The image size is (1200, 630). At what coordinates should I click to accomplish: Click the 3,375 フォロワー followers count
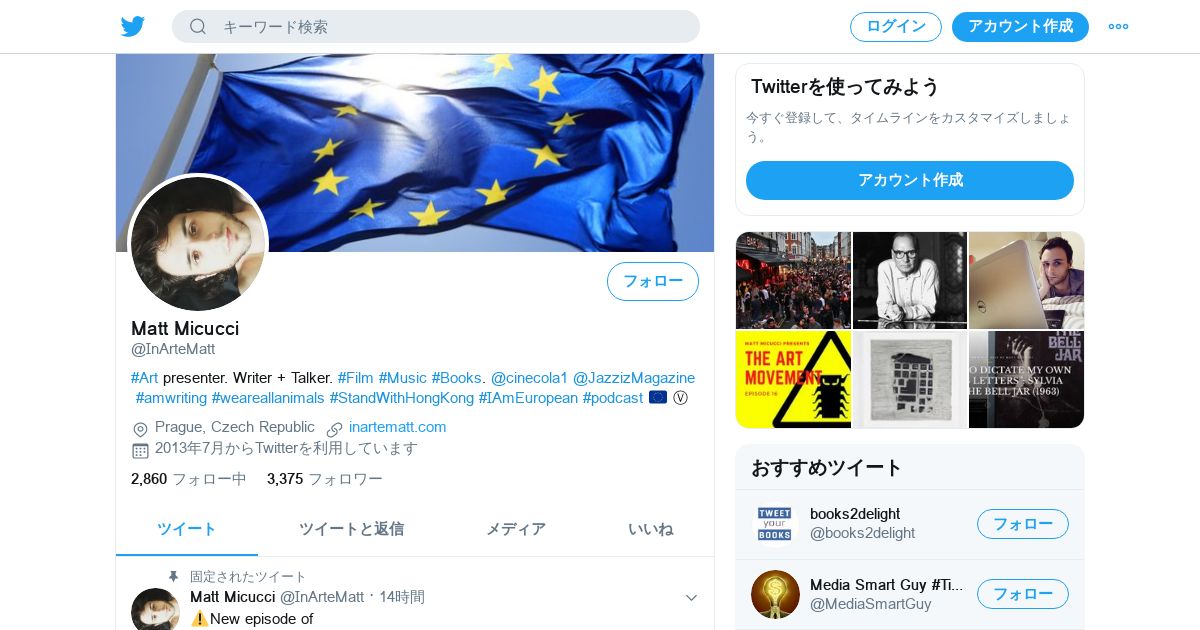[x=325, y=479]
